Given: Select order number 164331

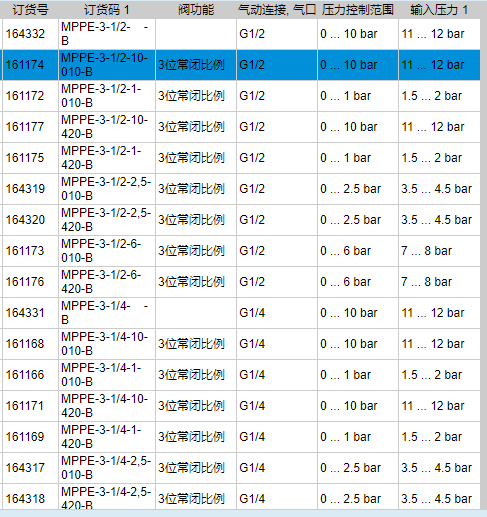Looking at the screenshot, I should coord(25,313).
